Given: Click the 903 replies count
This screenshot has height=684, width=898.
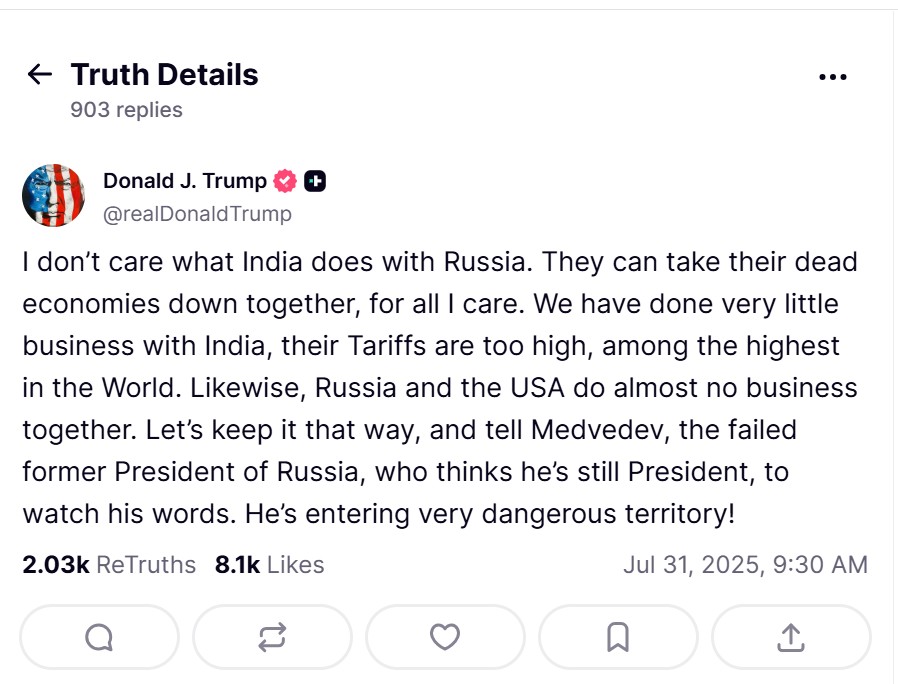Looking at the screenshot, I should point(126,110).
